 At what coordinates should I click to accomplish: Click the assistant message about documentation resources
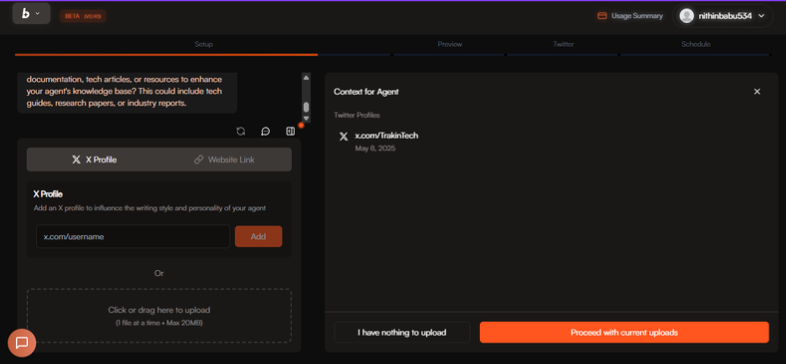pos(127,92)
